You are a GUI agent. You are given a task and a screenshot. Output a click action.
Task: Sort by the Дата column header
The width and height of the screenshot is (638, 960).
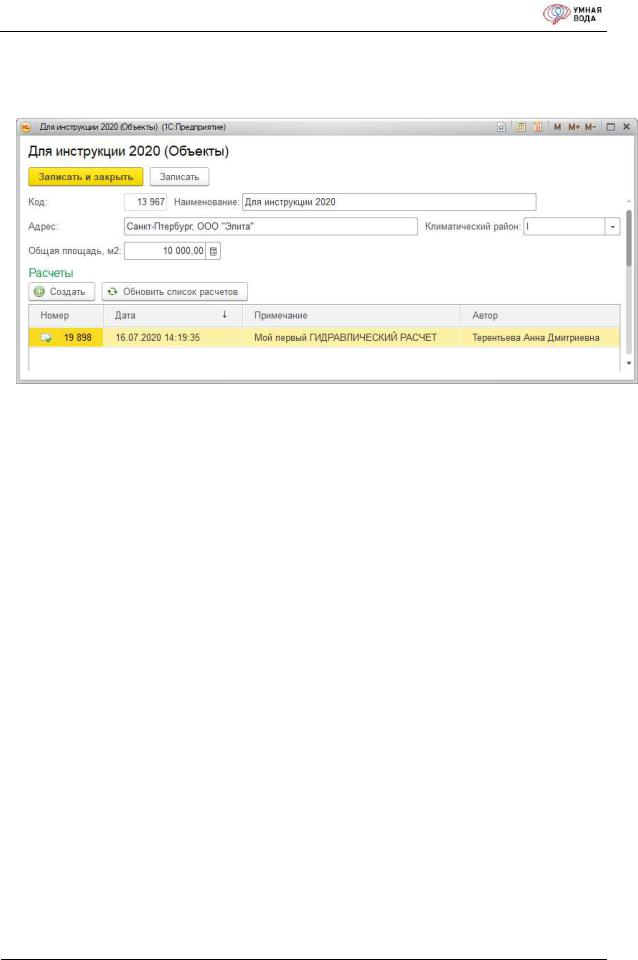point(173,315)
